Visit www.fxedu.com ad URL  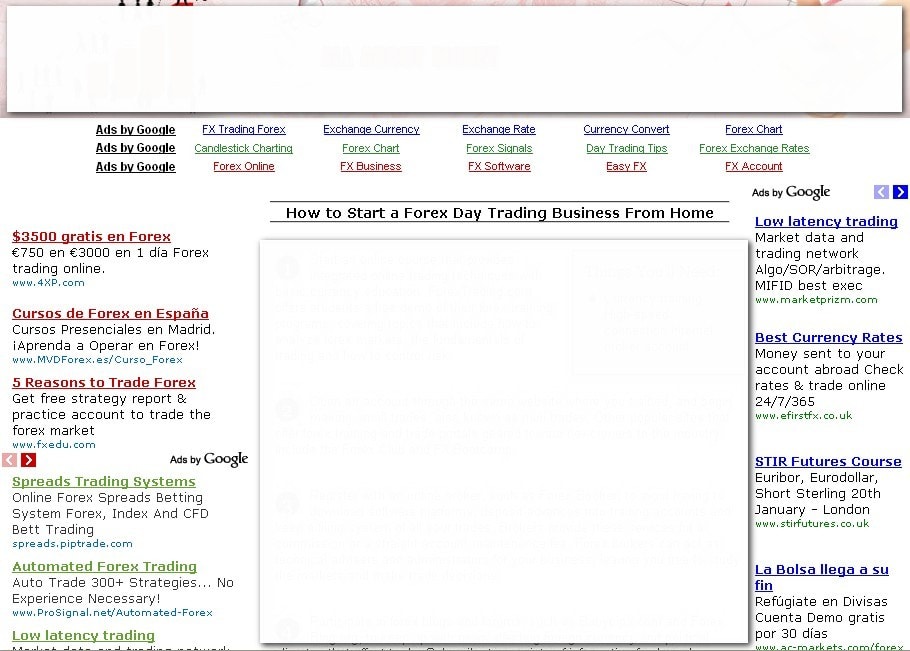(54, 444)
